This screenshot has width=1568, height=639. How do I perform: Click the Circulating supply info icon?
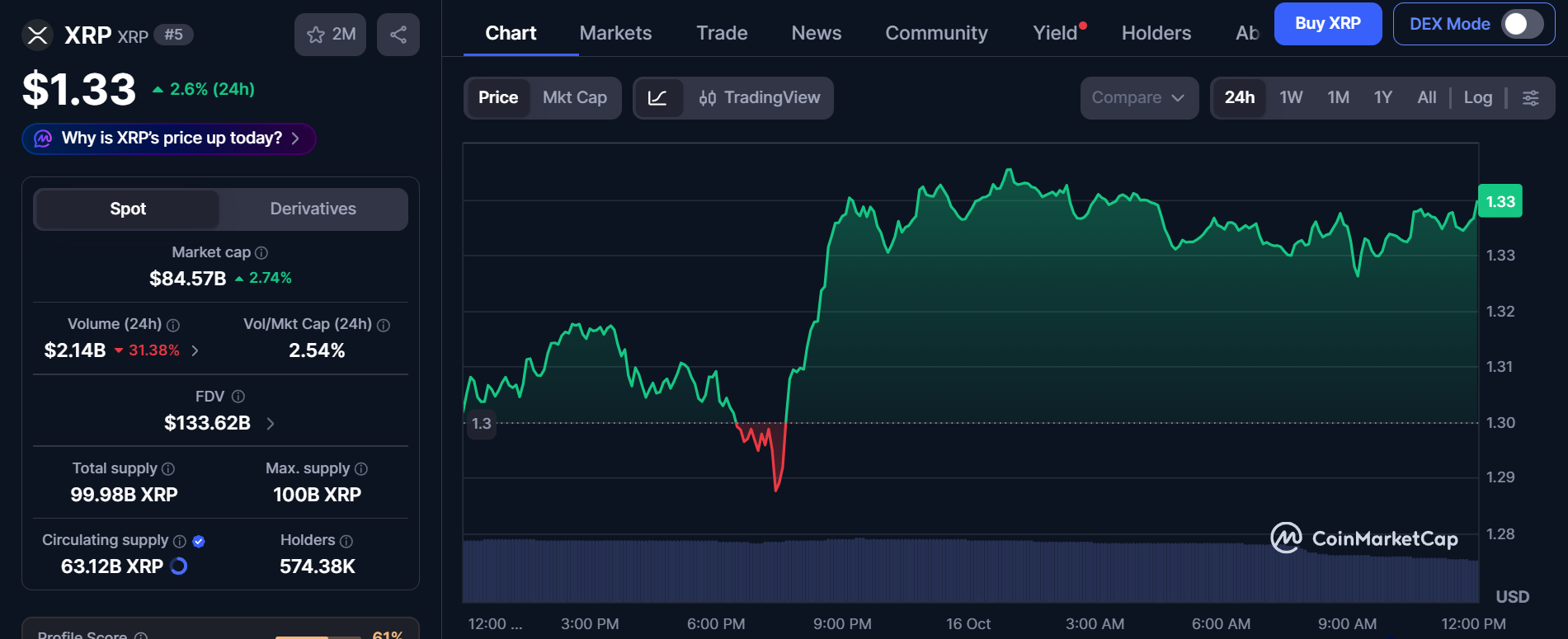pyautogui.click(x=179, y=541)
